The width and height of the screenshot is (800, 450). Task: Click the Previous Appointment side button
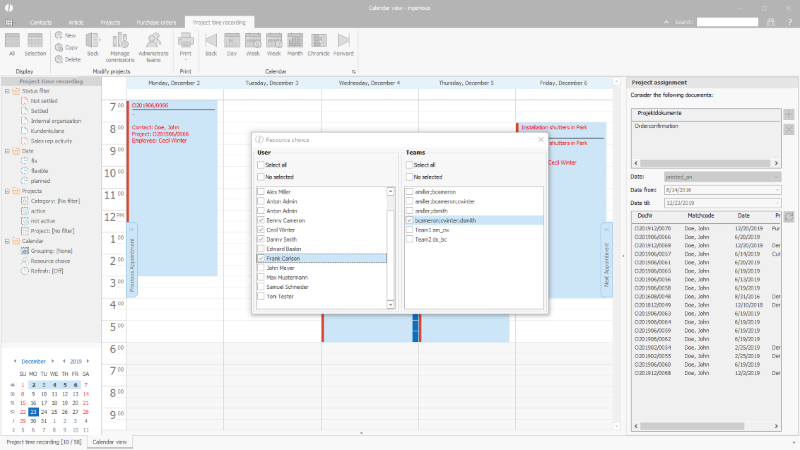pos(132,260)
